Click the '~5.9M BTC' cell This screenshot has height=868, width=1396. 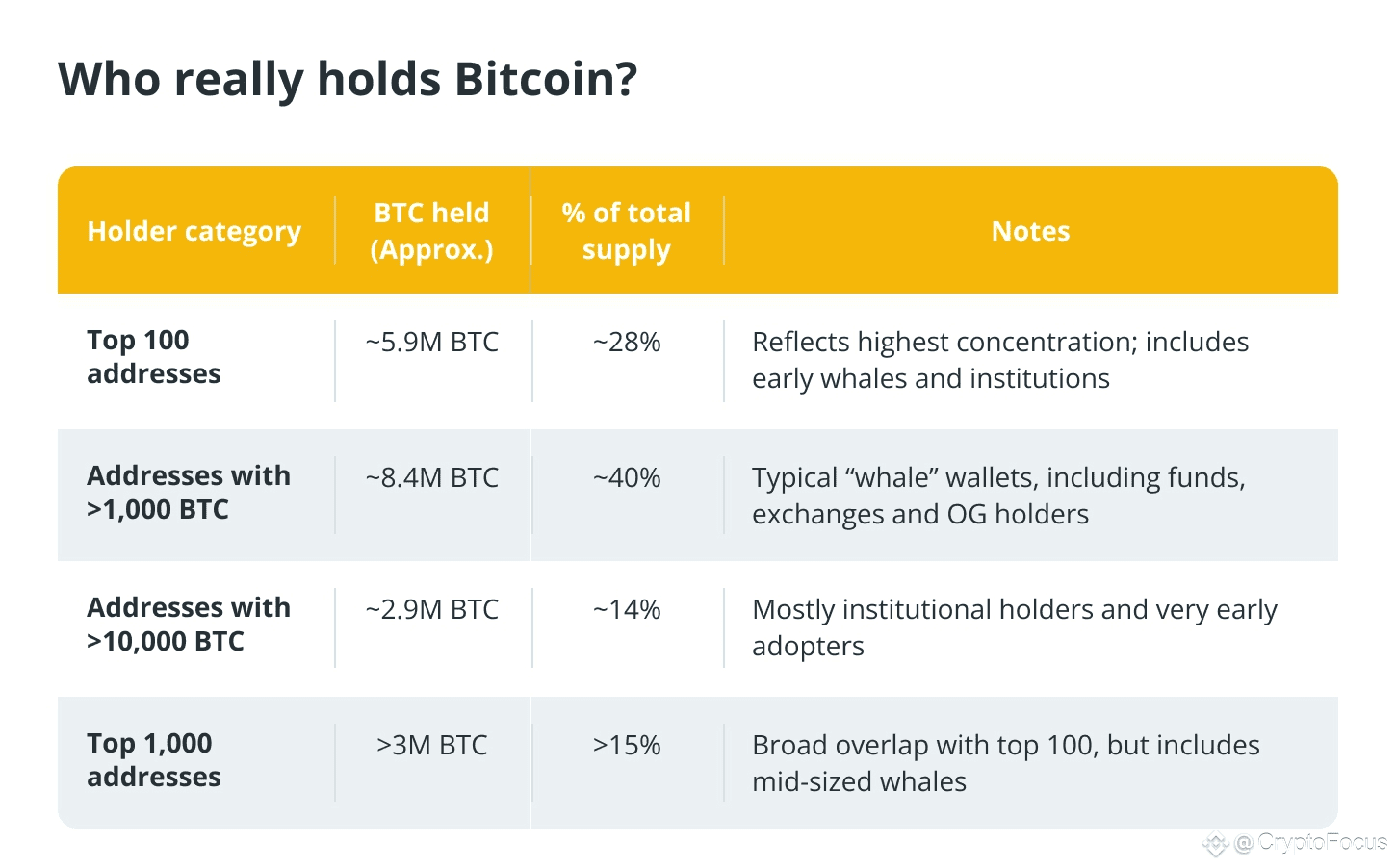pos(432,343)
